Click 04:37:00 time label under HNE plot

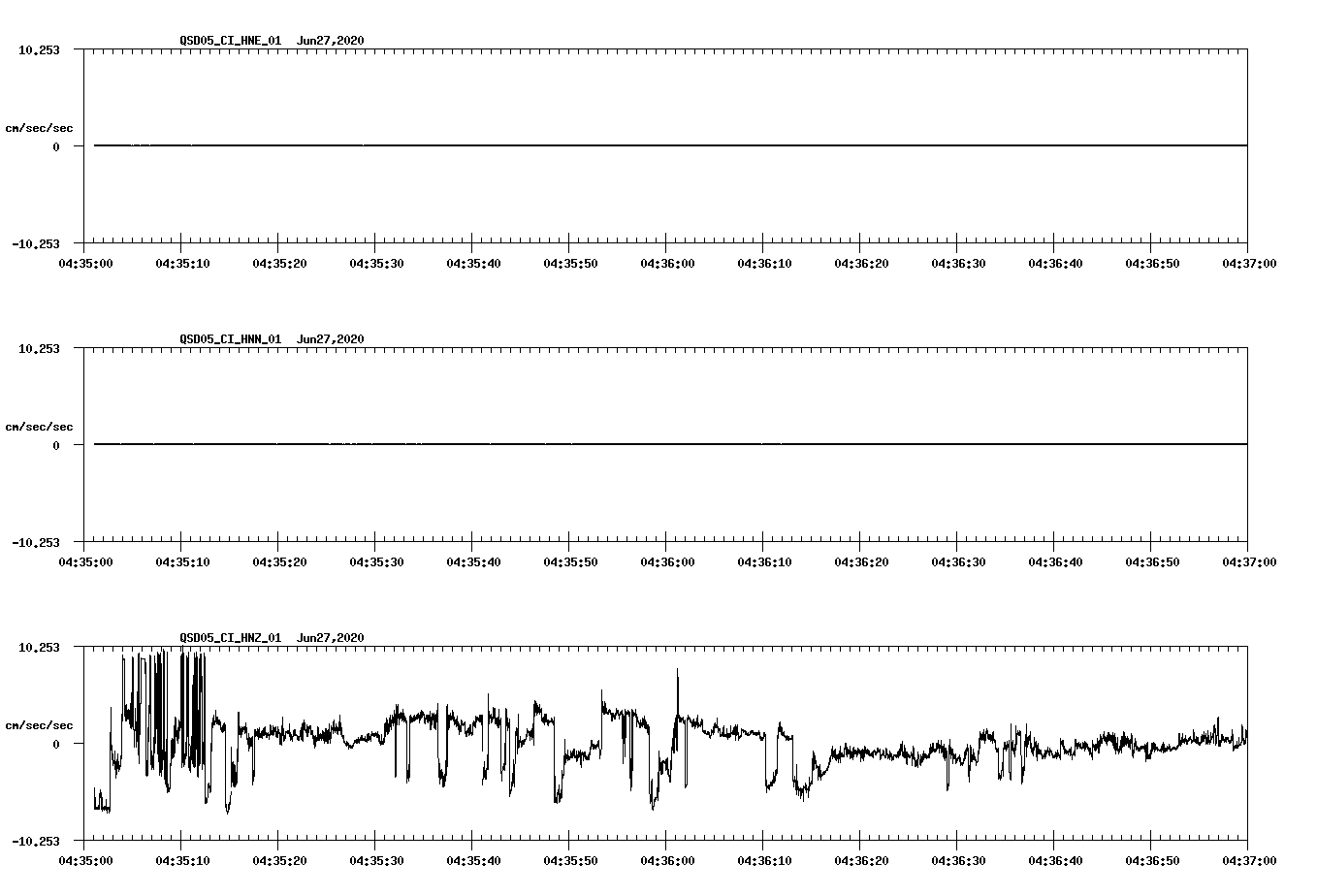point(1249,263)
